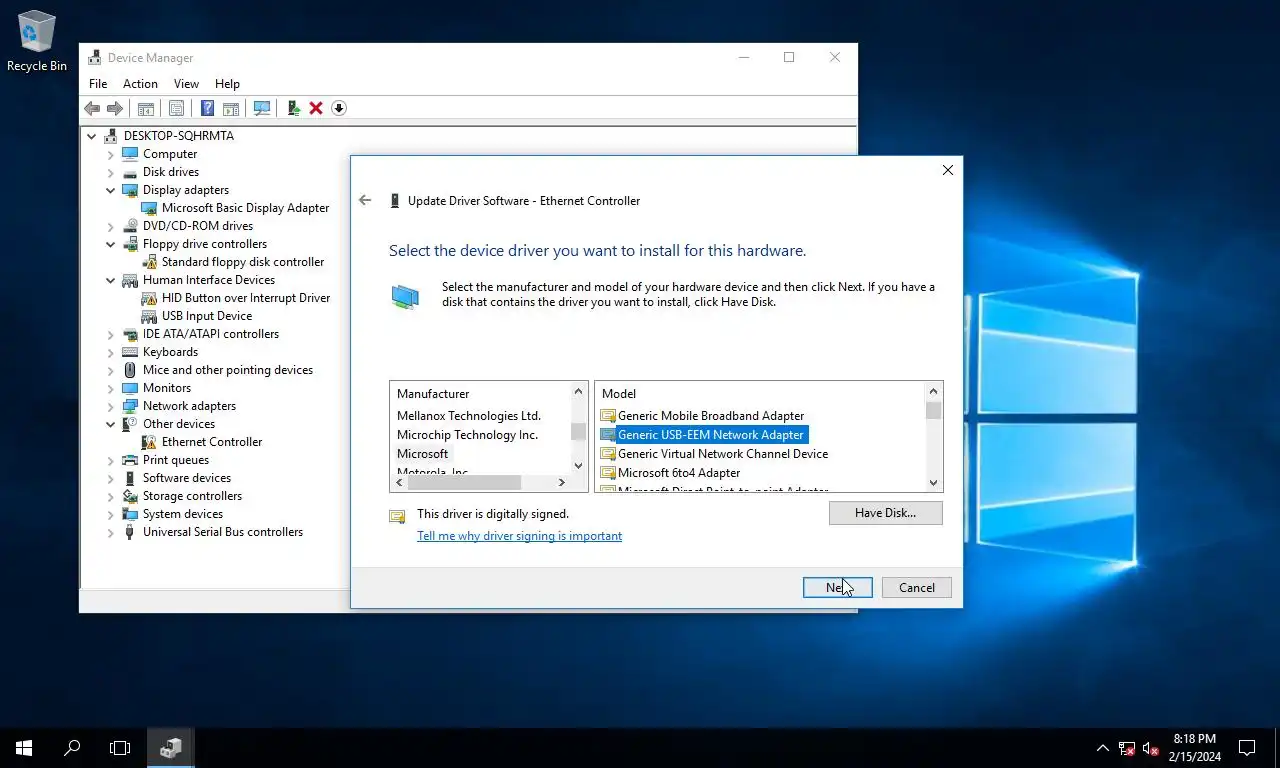Click Show/Hide Console Tree toolbar icon
Viewport: 1280px width, 768px height.
click(146, 108)
